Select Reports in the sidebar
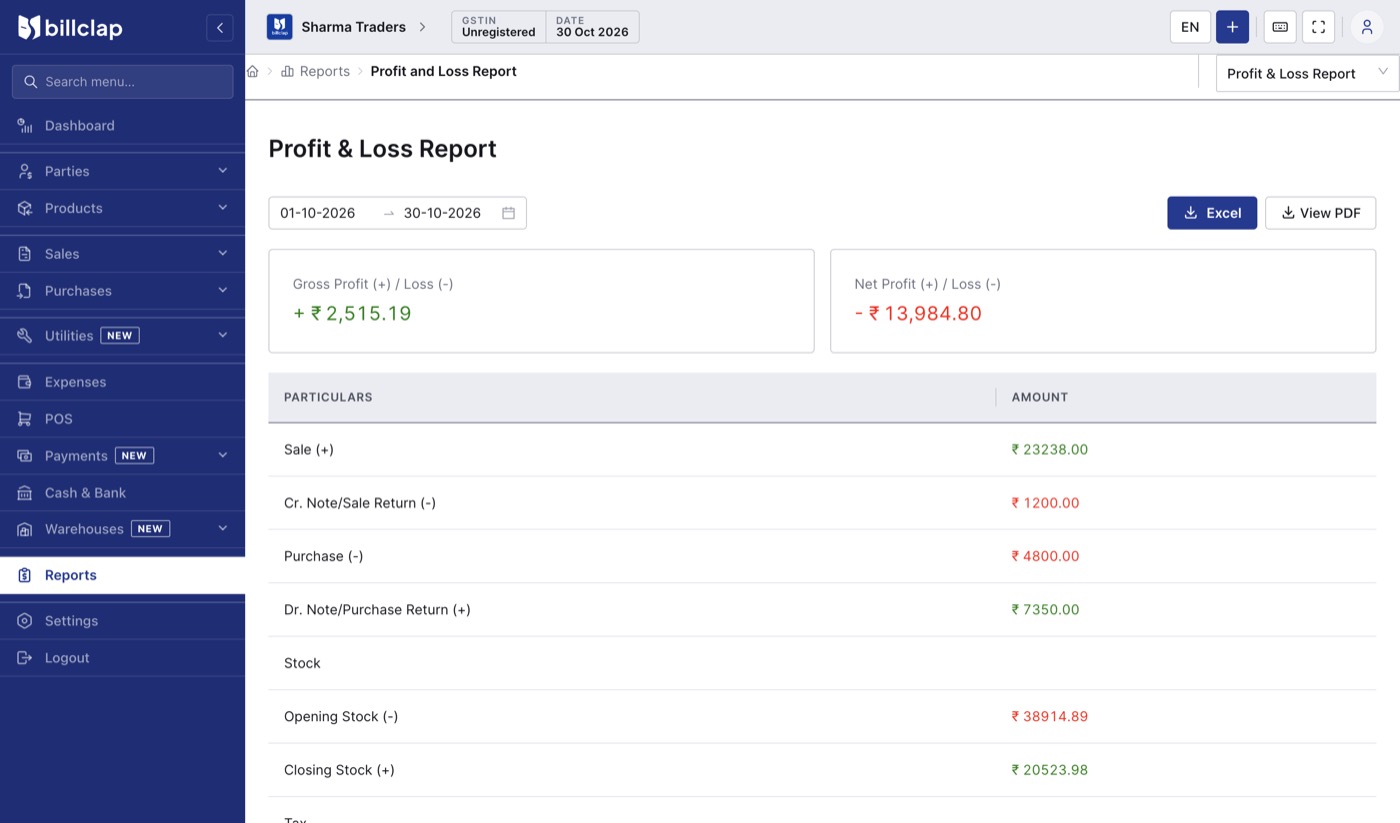The height and width of the screenshot is (823, 1400). coord(122,575)
